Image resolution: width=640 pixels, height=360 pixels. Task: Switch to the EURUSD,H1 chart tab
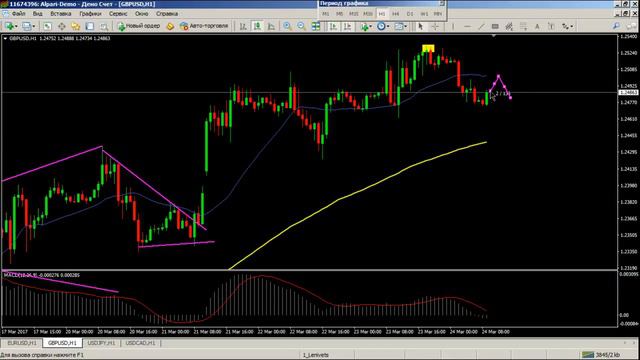(x=22, y=343)
